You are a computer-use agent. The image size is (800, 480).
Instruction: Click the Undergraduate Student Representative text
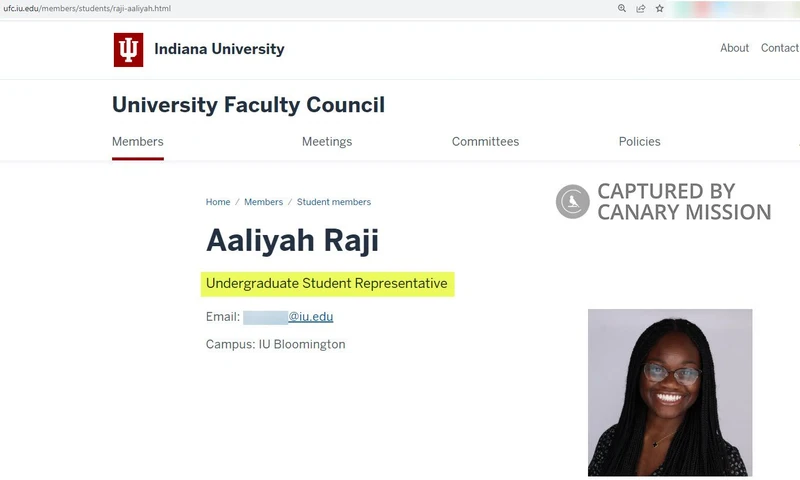(x=327, y=284)
